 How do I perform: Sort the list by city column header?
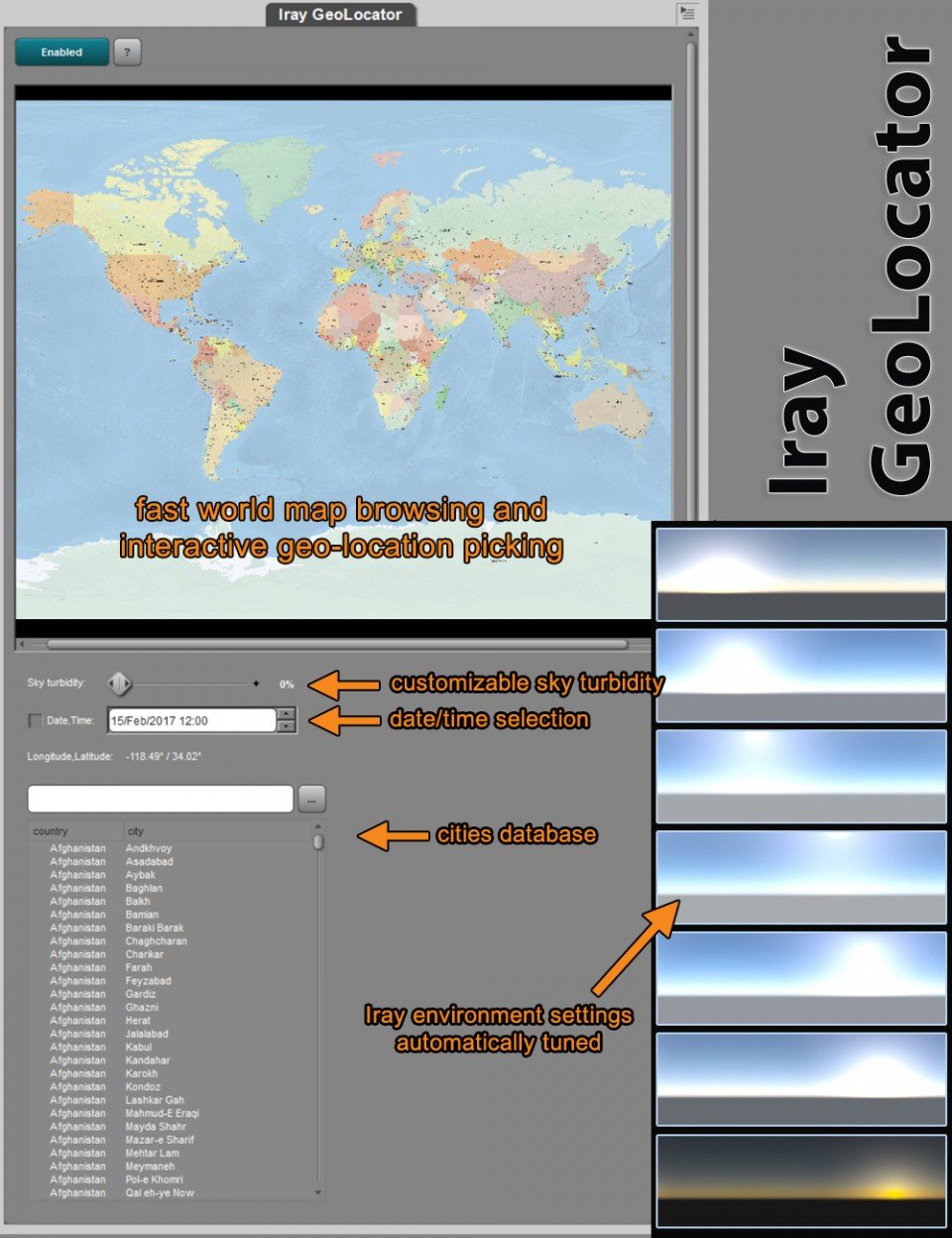point(217,831)
